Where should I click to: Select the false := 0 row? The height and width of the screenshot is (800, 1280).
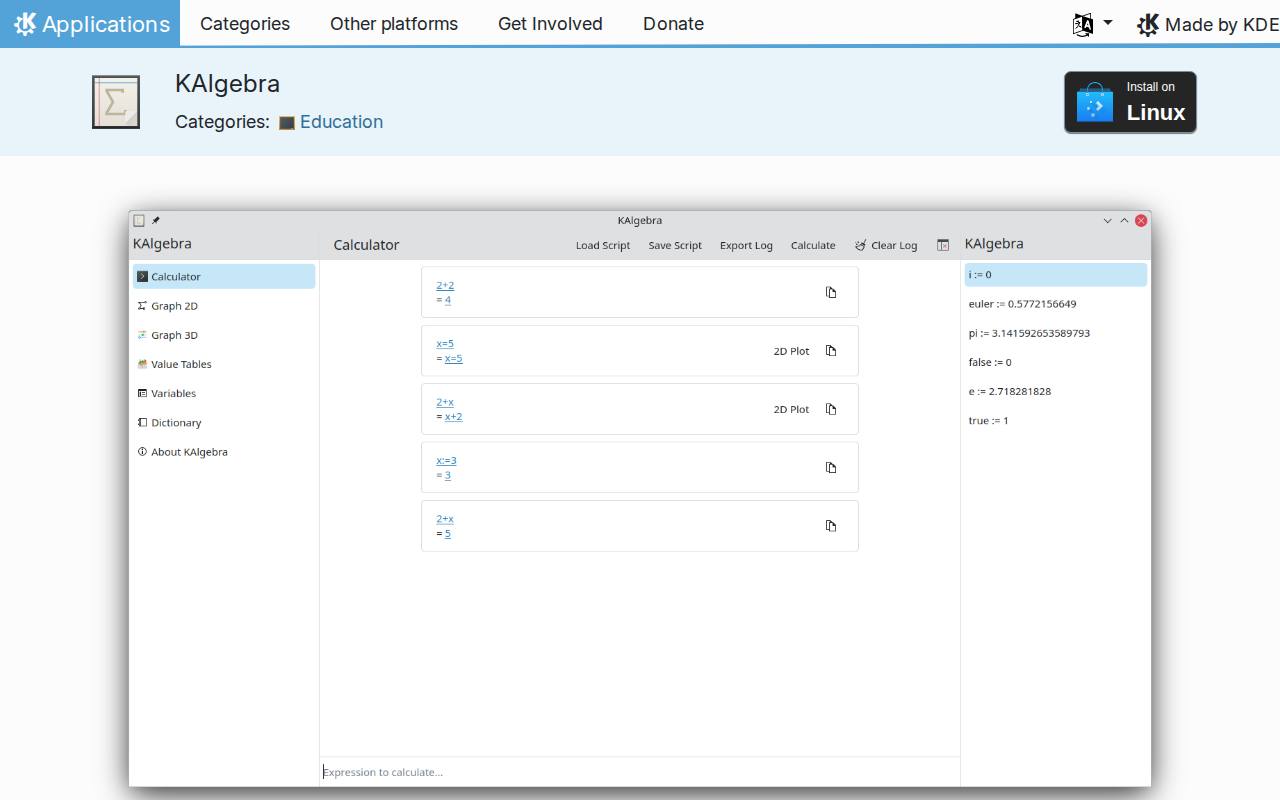pyautogui.click(x=1056, y=362)
